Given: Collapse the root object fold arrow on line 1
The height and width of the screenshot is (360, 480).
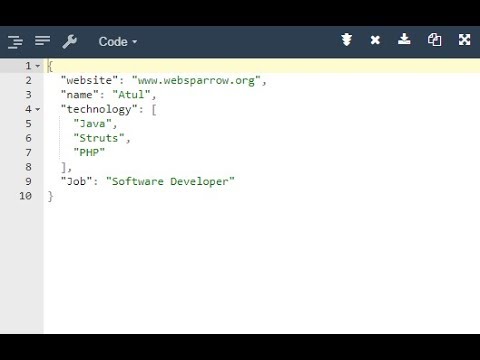Looking at the screenshot, I should [x=38, y=66].
